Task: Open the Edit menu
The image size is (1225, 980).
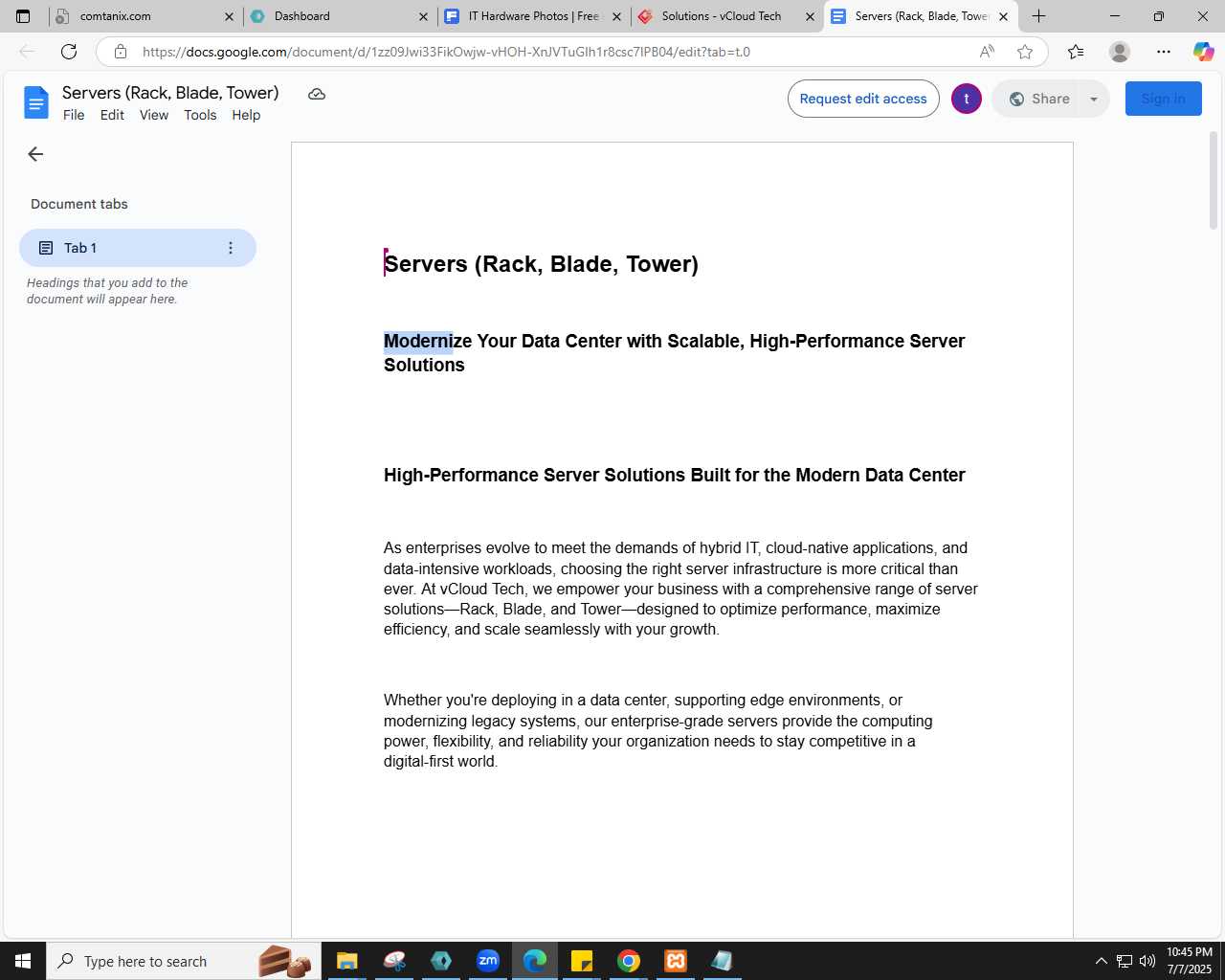Action: tap(112, 115)
